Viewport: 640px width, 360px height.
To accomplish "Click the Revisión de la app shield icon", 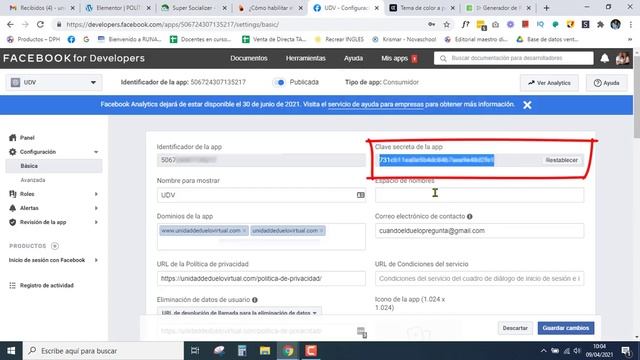I will [x=13, y=222].
